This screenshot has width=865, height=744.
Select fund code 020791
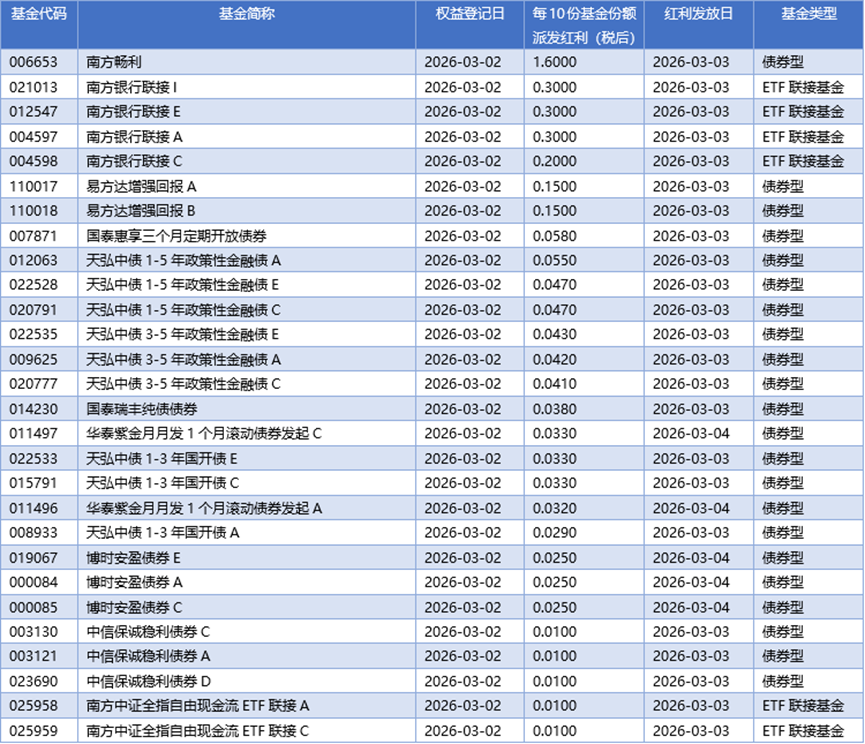pos(33,310)
